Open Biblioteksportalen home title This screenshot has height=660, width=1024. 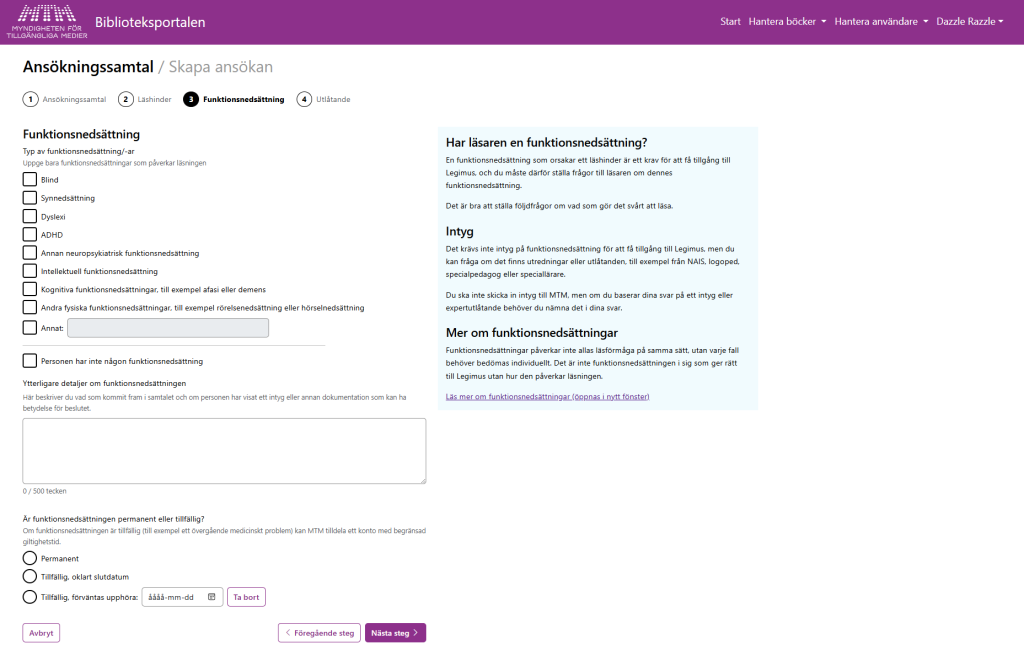coord(150,21)
